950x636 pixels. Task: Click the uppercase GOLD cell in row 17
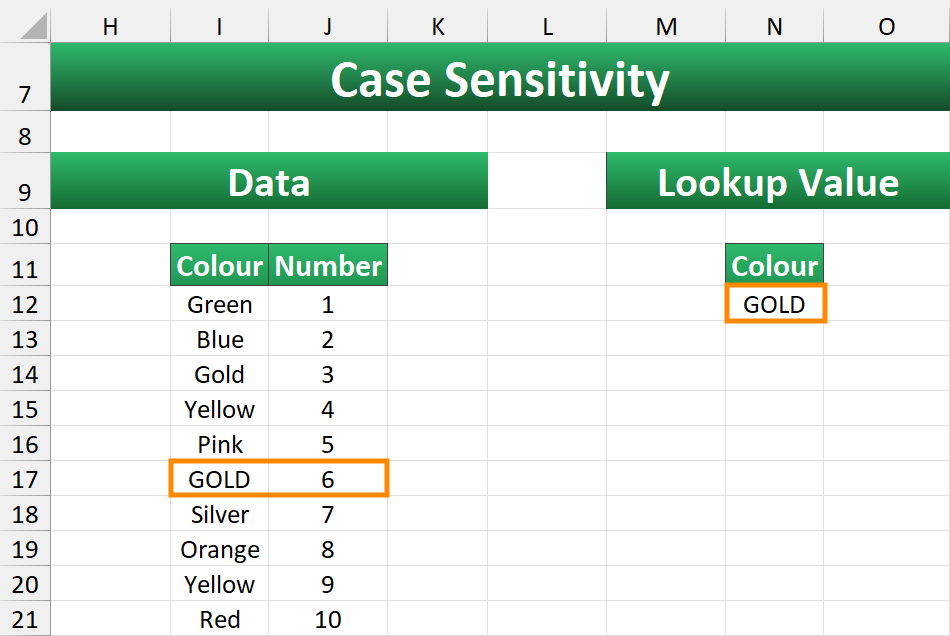[x=220, y=480]
